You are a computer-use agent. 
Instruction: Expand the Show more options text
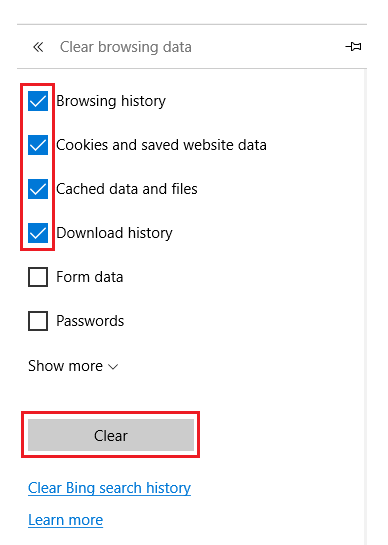(65, 366)
